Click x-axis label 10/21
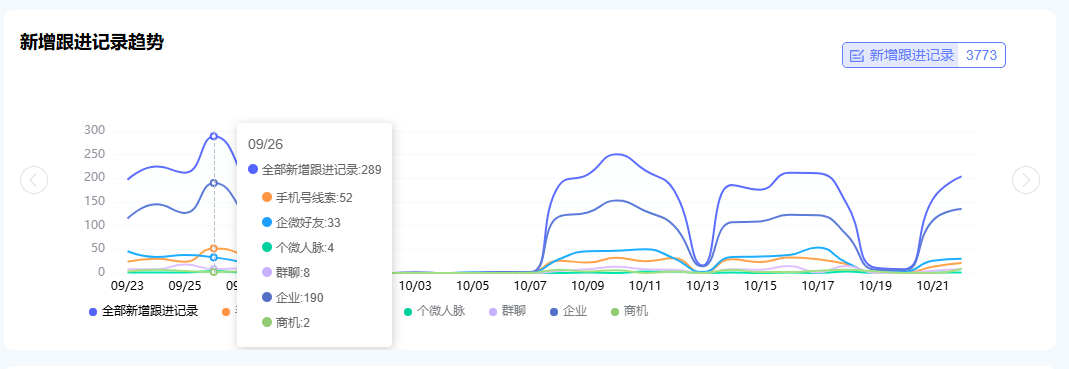Viewport: 1069px width, 369px height. tap(933, 286)
